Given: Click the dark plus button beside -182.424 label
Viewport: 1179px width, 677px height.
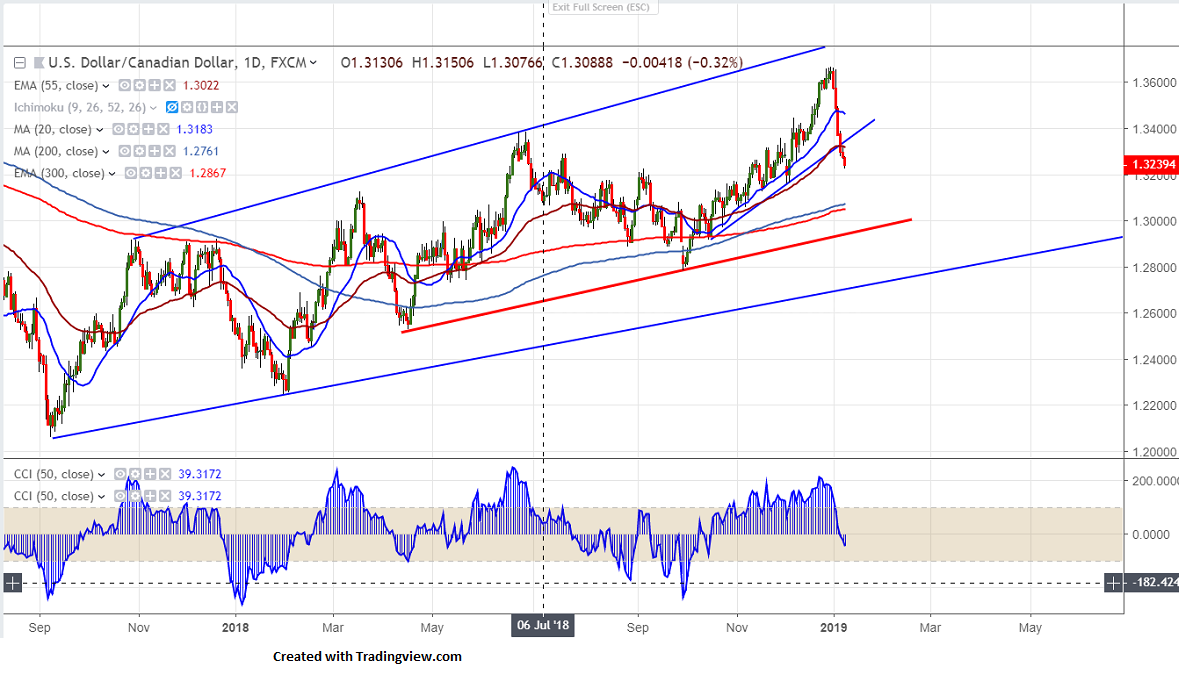Looking at the screenshot, I should click(x=1114, y=582).
